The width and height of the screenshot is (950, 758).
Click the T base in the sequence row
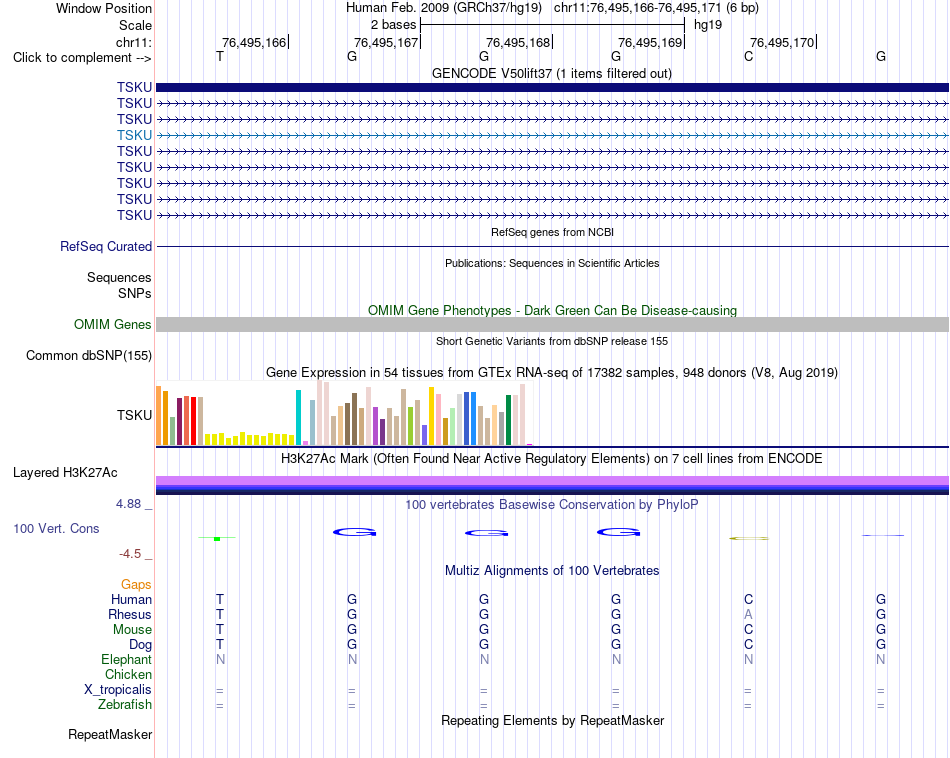pyautogui.click(x=220, y=57)
